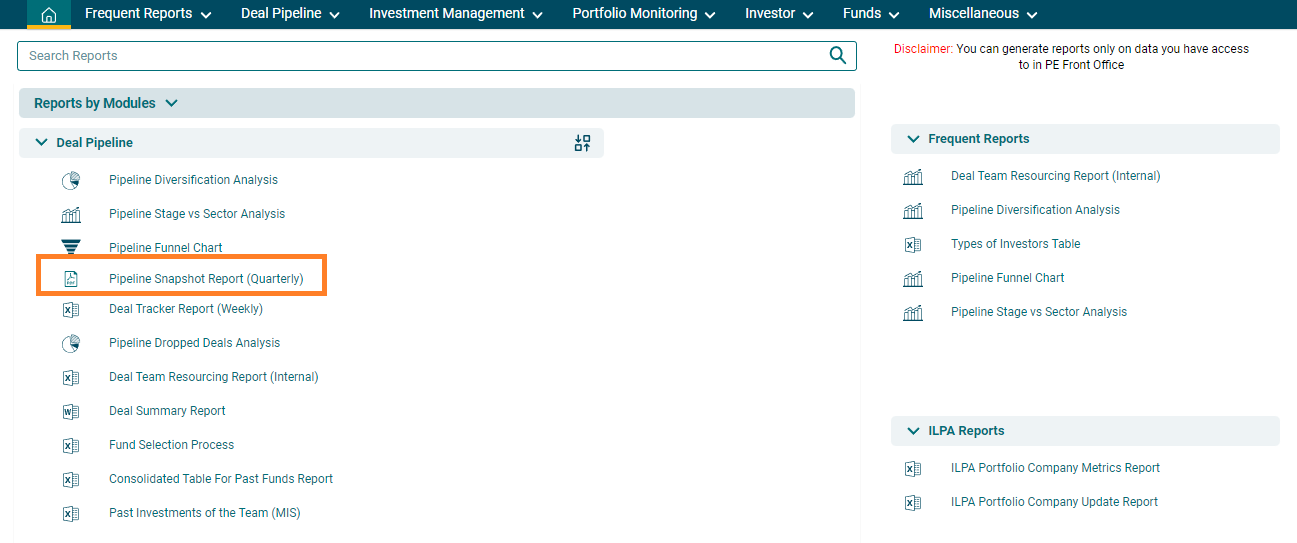The height and width of the screenshot is (543, 1297).
Task: Click the bar chart icon beside Deal Team Resourcing (Internal)
Action: pos(912,177)
